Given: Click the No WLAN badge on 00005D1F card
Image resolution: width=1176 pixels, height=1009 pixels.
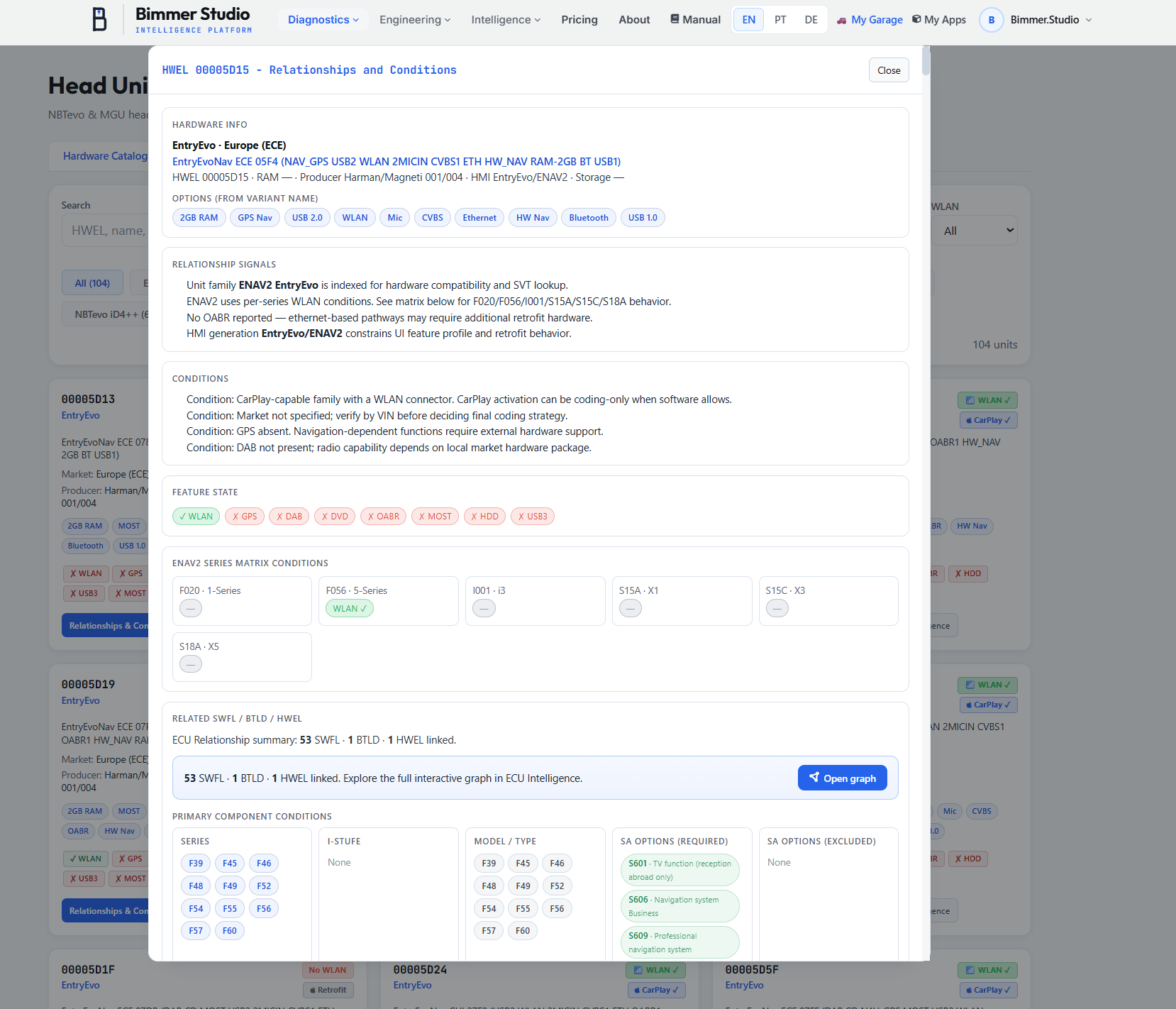Looking at the screenshot, I should pyautogui.click(x=328, y=970).
